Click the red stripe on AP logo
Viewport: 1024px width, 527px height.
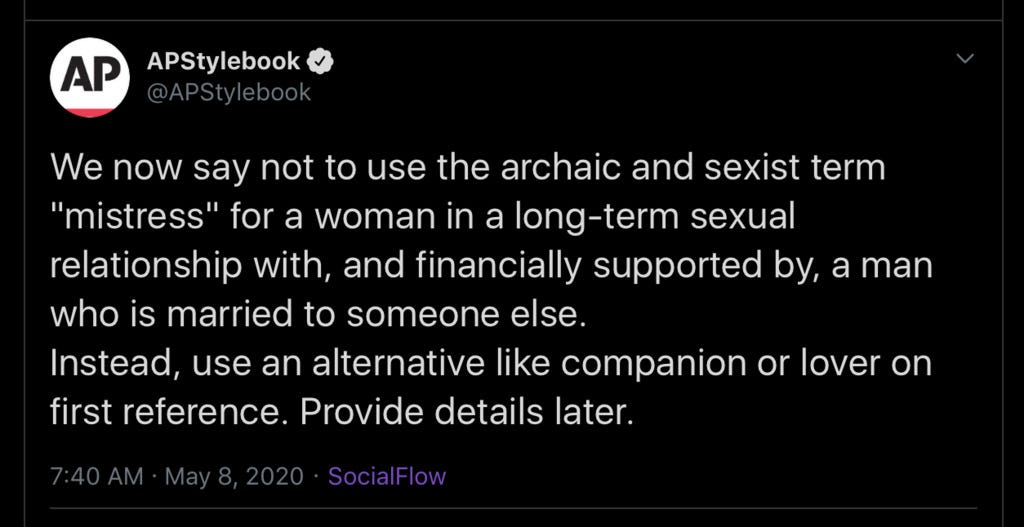[89, 112]
